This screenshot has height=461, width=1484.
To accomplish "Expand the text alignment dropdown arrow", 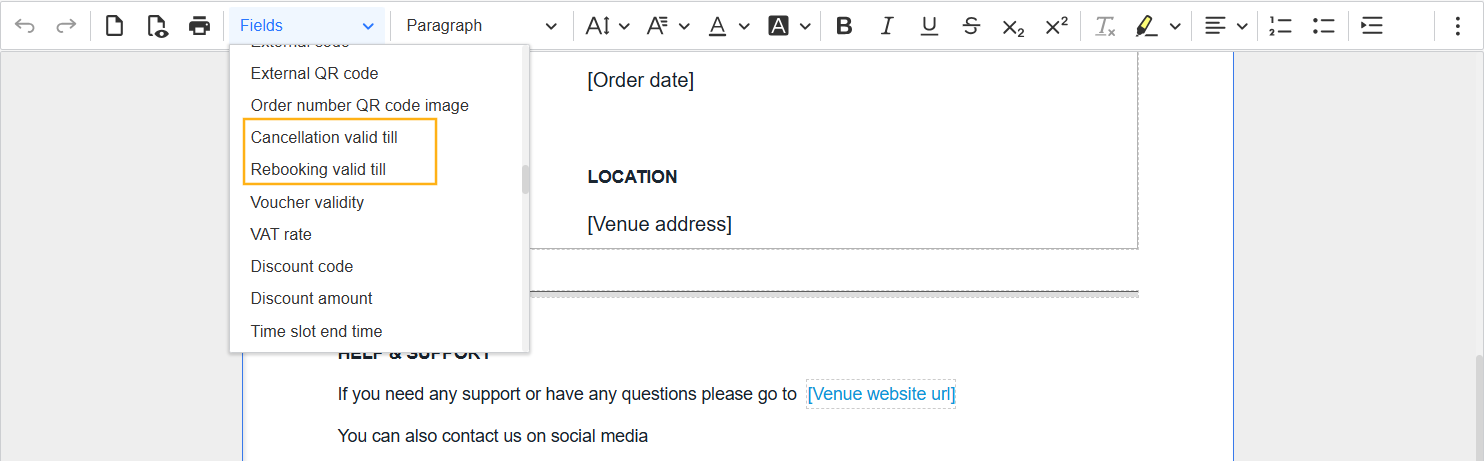I will click(1242, 26).
